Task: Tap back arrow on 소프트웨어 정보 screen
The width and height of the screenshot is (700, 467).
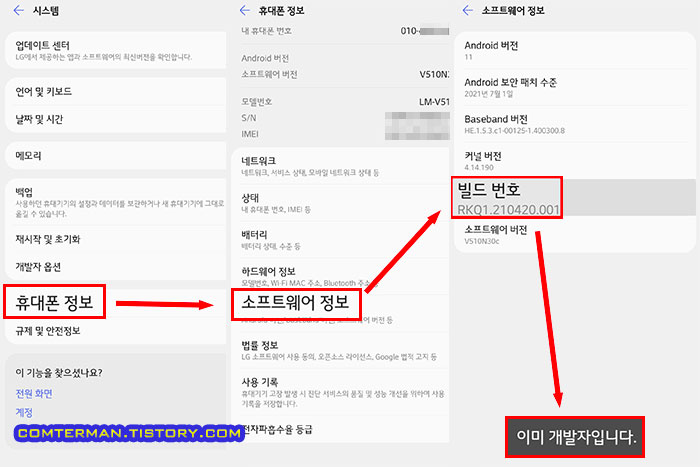Action: click(x=467, y=10)
